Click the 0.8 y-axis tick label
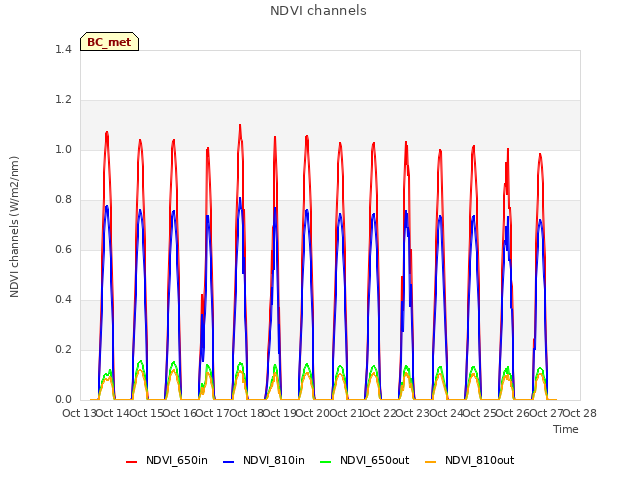Image resolution: width=640 pixels, height=480 pixels. (63, 200)
